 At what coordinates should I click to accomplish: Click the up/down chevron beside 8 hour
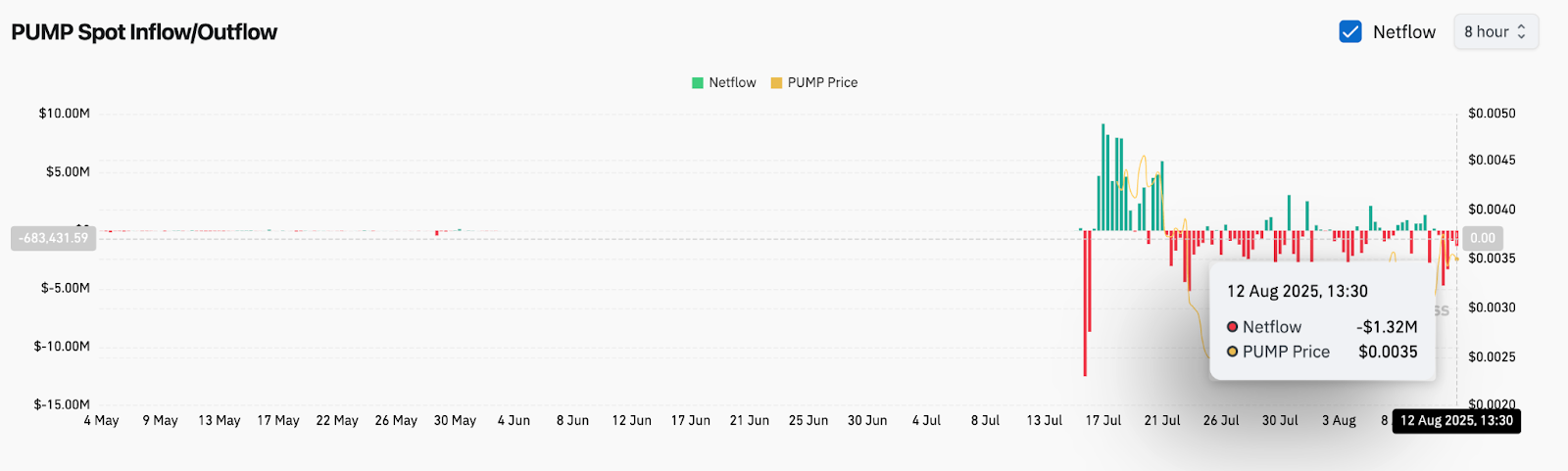1522,32
